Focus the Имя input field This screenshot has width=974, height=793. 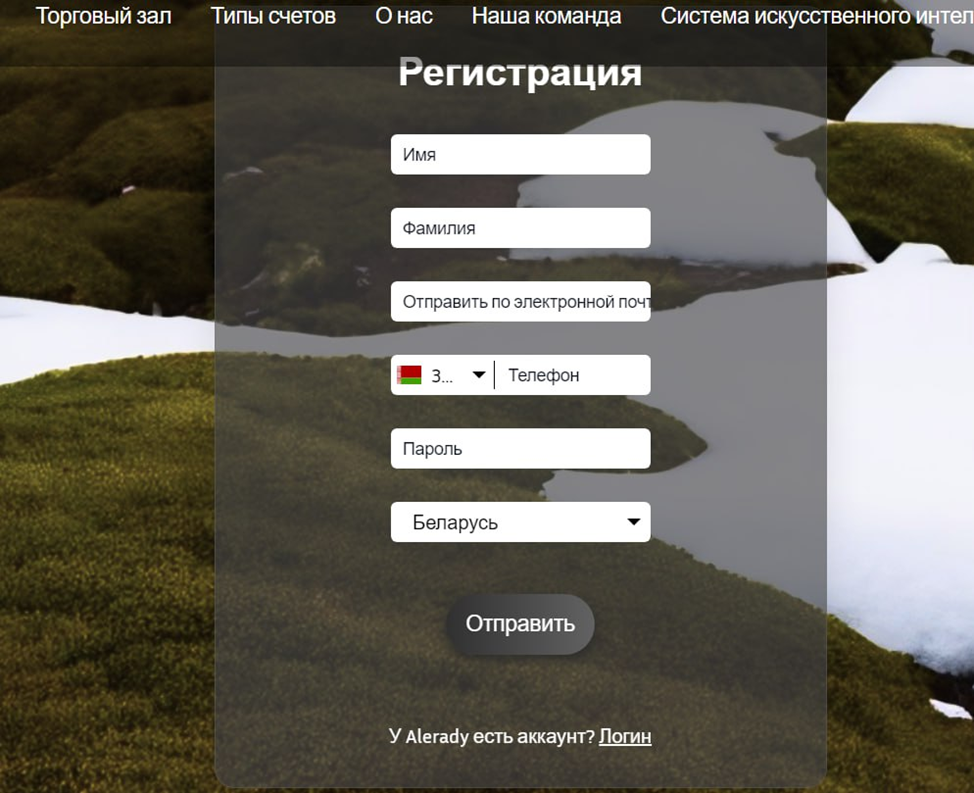tap(521, 154)
